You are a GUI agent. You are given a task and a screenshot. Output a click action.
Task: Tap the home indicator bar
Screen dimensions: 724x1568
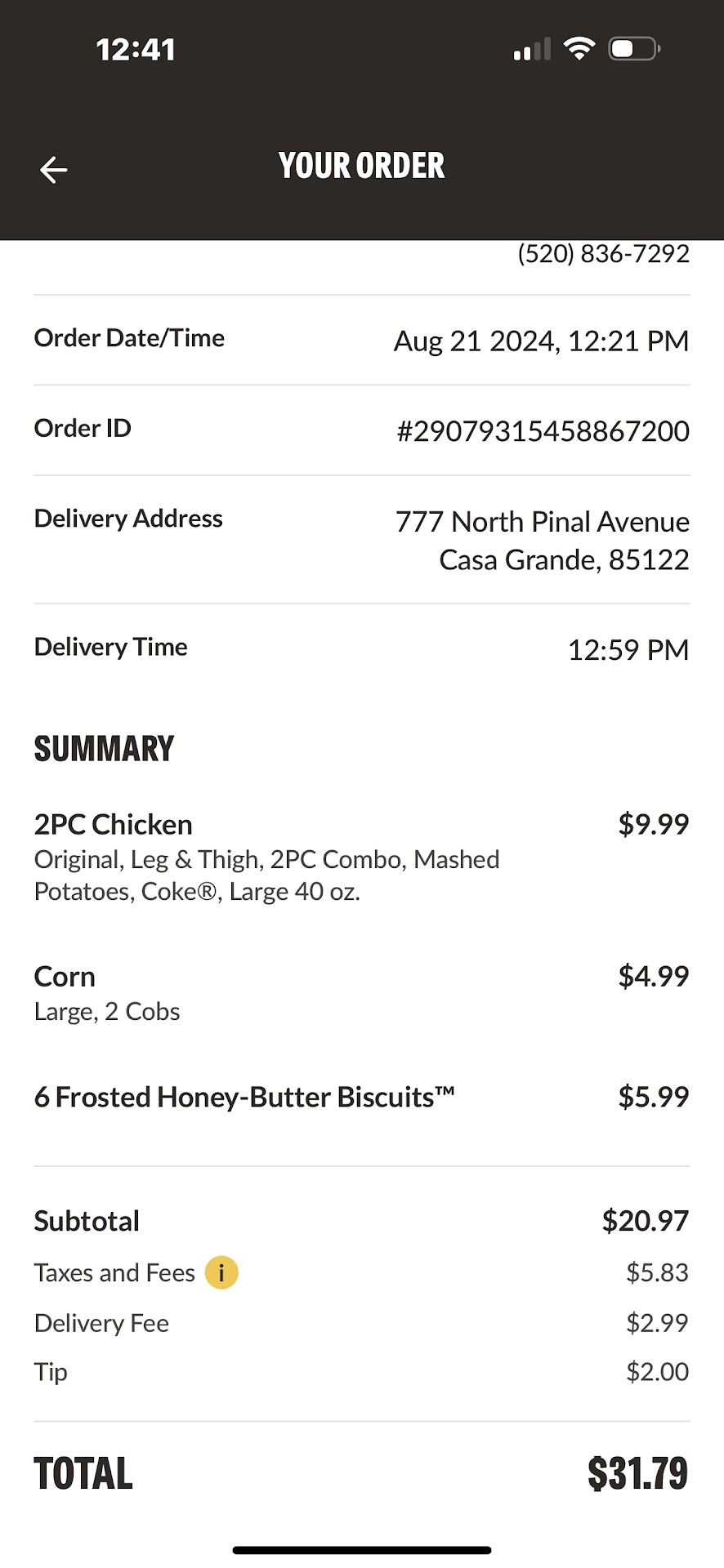(361, 1550)
